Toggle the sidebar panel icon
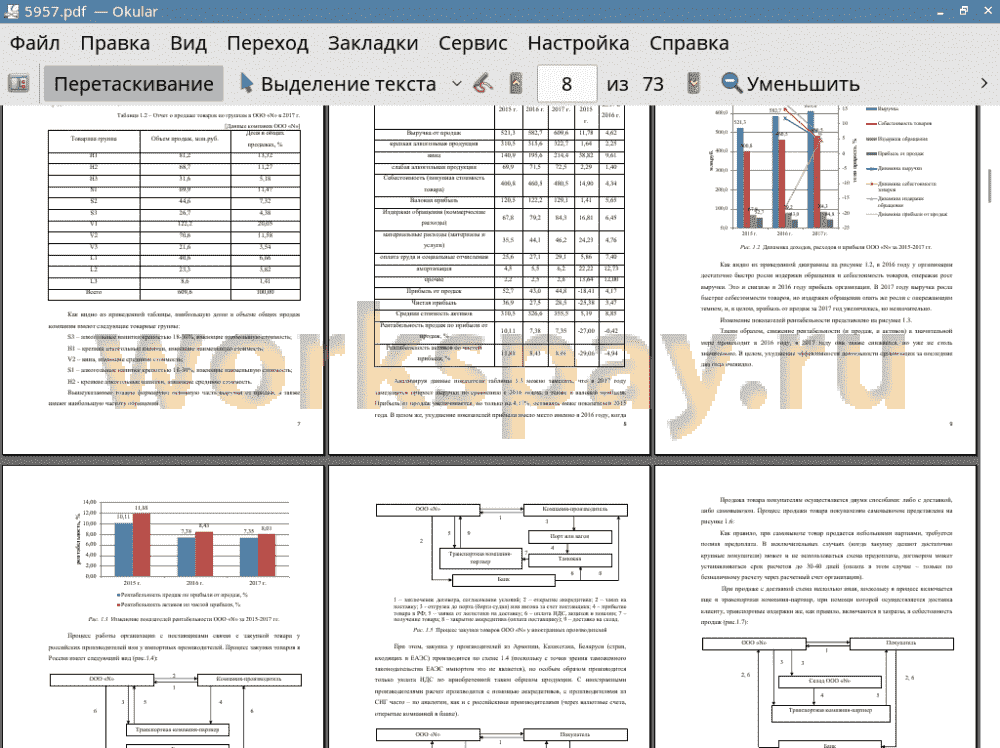Screen dimensions: 1000x748 coord(18,84)
